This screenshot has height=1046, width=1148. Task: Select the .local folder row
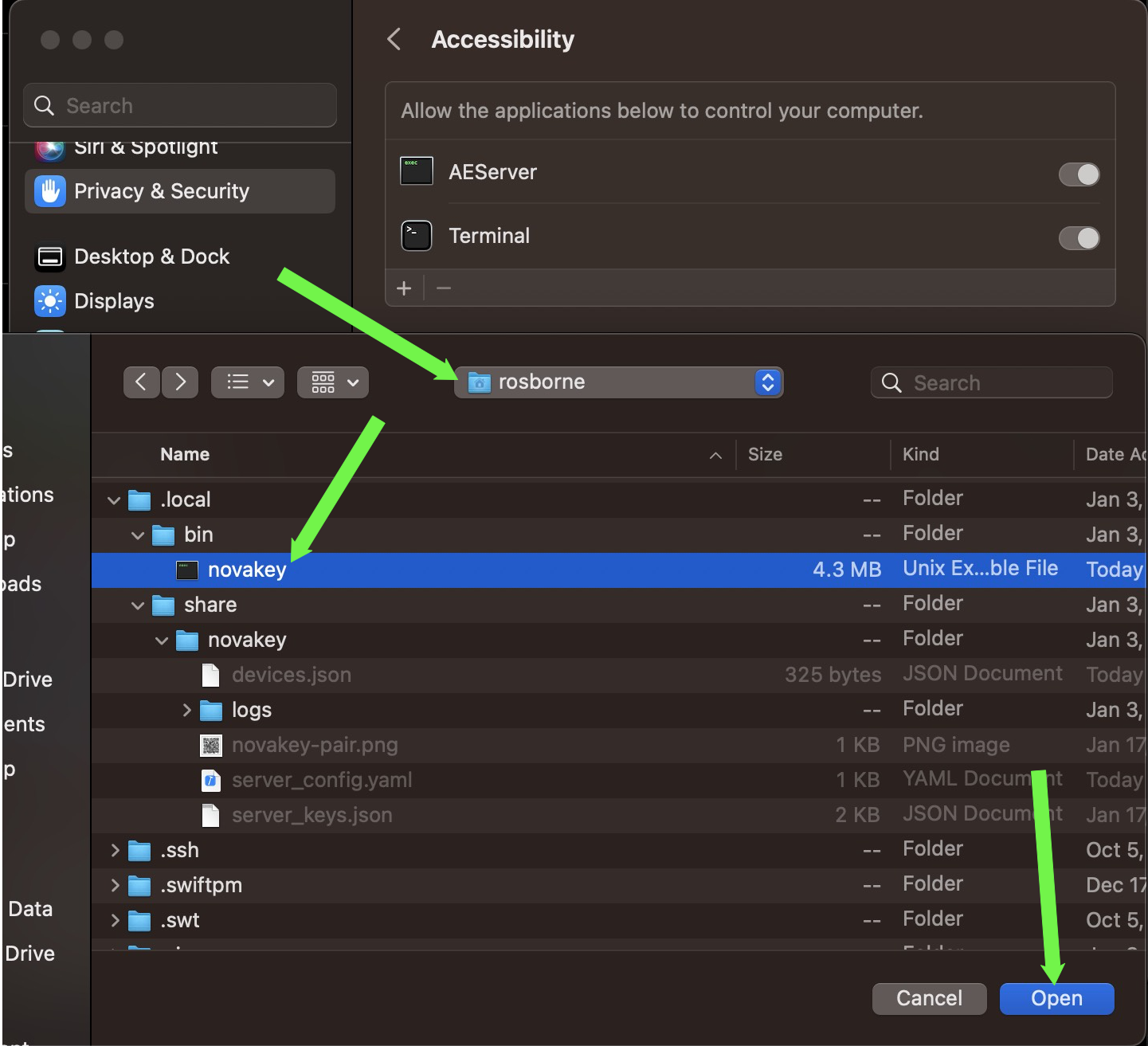(619, 500)
